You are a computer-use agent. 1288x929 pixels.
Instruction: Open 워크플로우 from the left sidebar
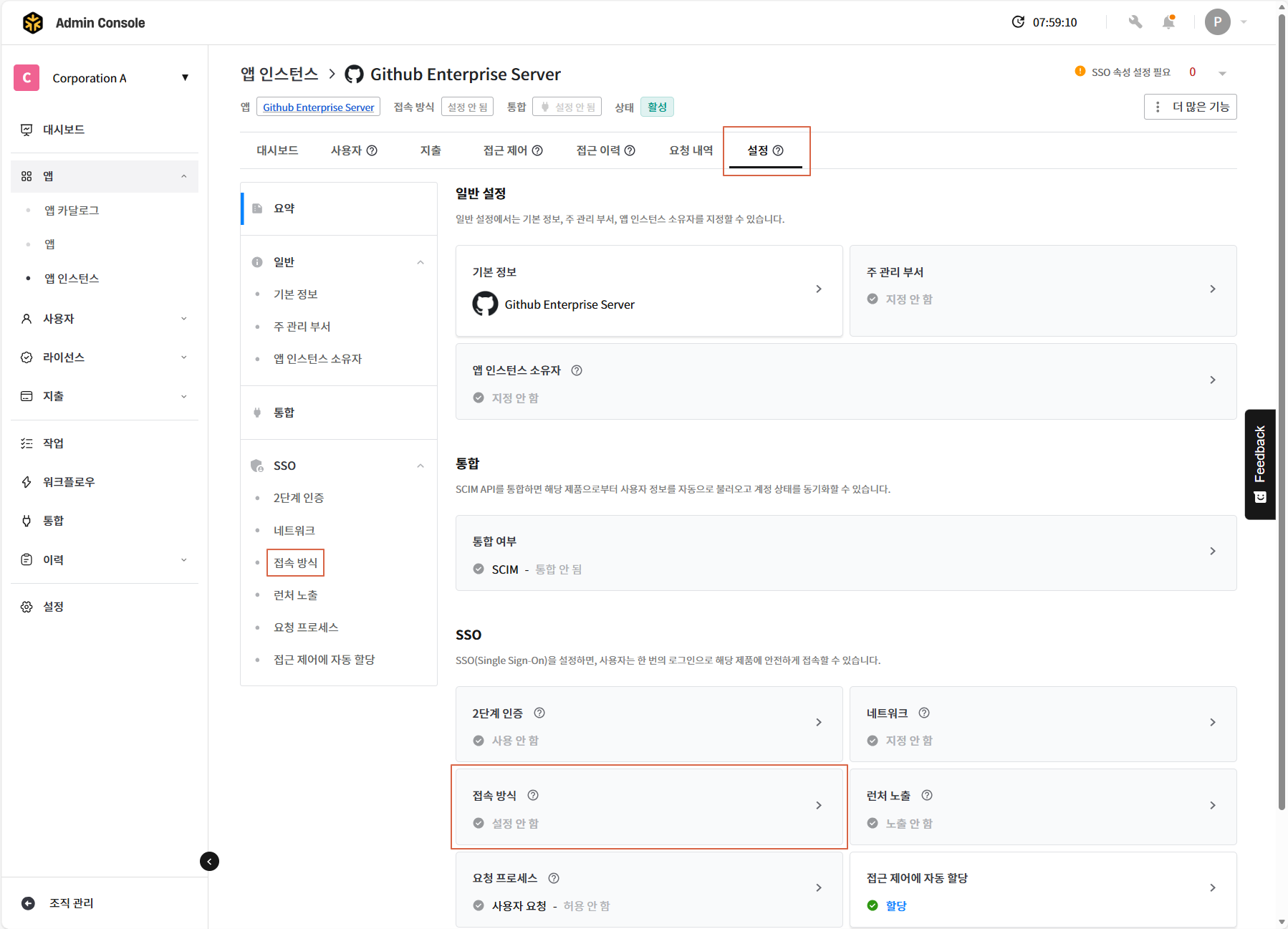(x=69, y=482)
